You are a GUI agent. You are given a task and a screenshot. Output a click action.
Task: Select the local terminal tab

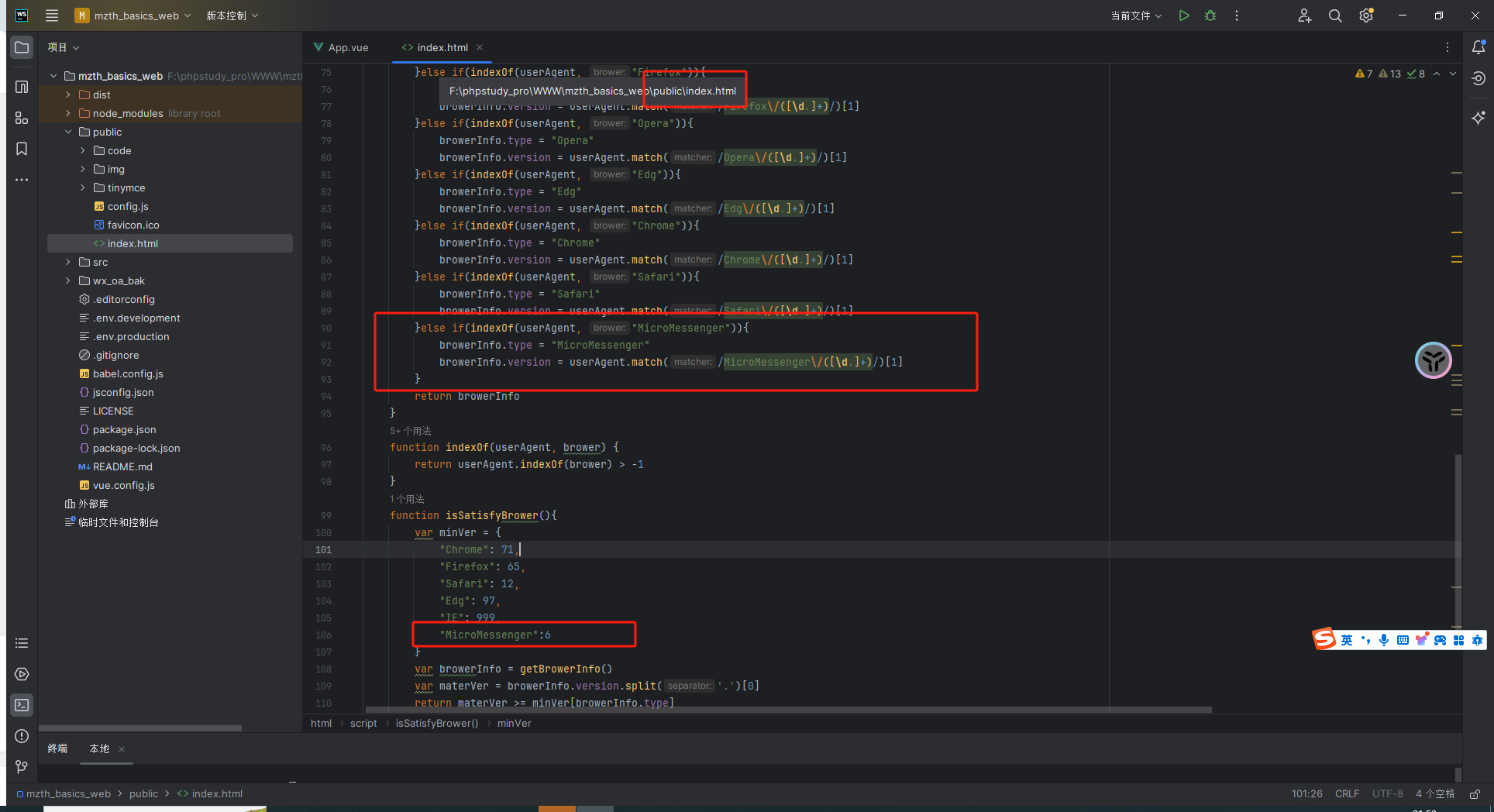99,748
